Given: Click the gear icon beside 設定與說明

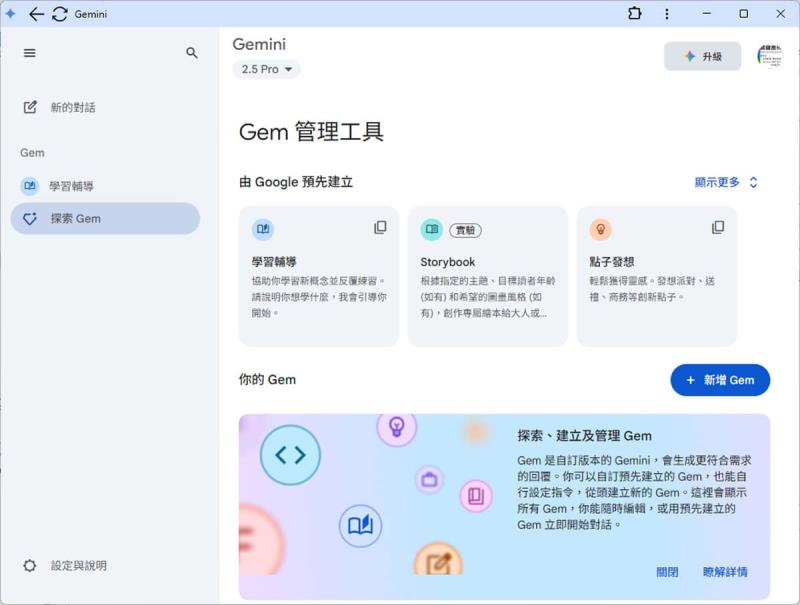Looking at the screenshot, I should [30, 565].
